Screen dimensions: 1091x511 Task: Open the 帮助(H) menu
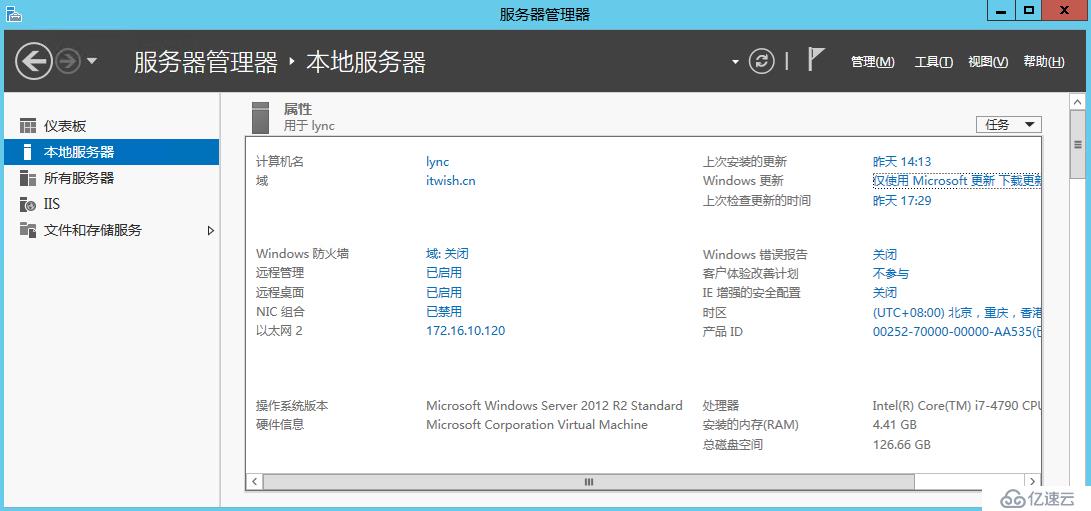[x=1044, y=62]
